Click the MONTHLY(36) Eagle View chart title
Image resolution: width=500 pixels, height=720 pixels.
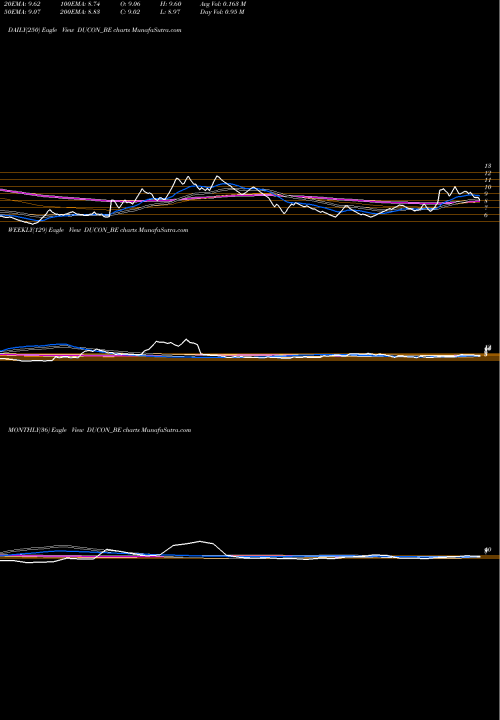(x=99, y=430)
